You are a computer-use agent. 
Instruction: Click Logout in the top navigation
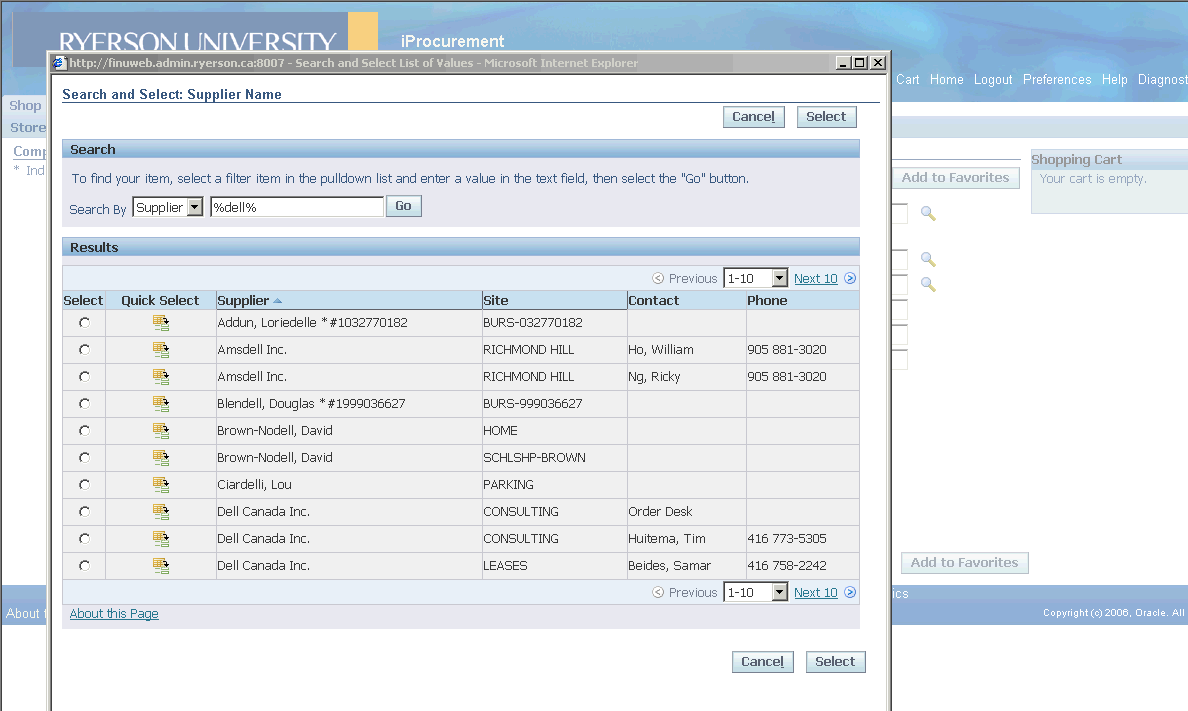(993, 80)
